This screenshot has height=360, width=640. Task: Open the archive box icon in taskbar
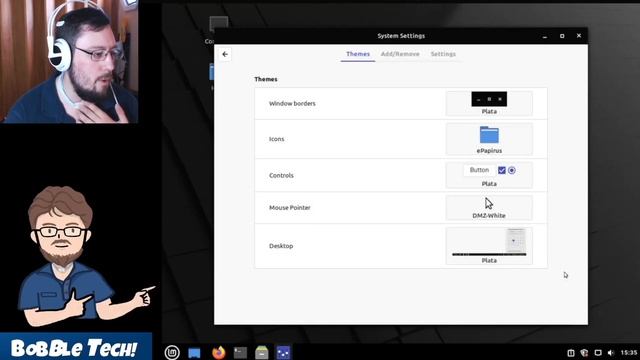point(262,353)
